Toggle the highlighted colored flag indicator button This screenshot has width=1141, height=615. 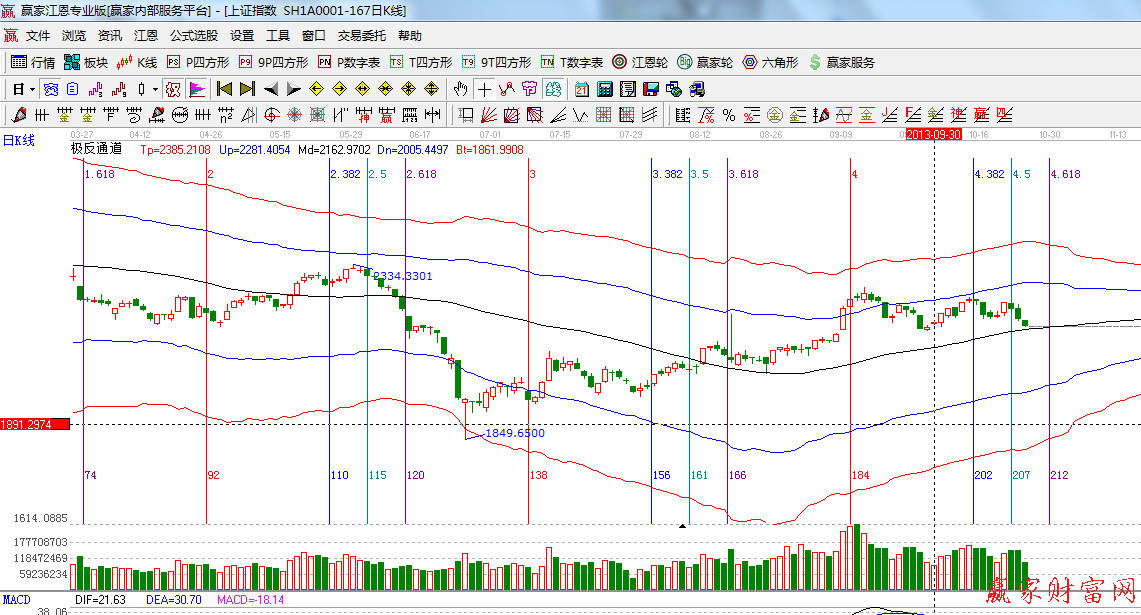196,89
